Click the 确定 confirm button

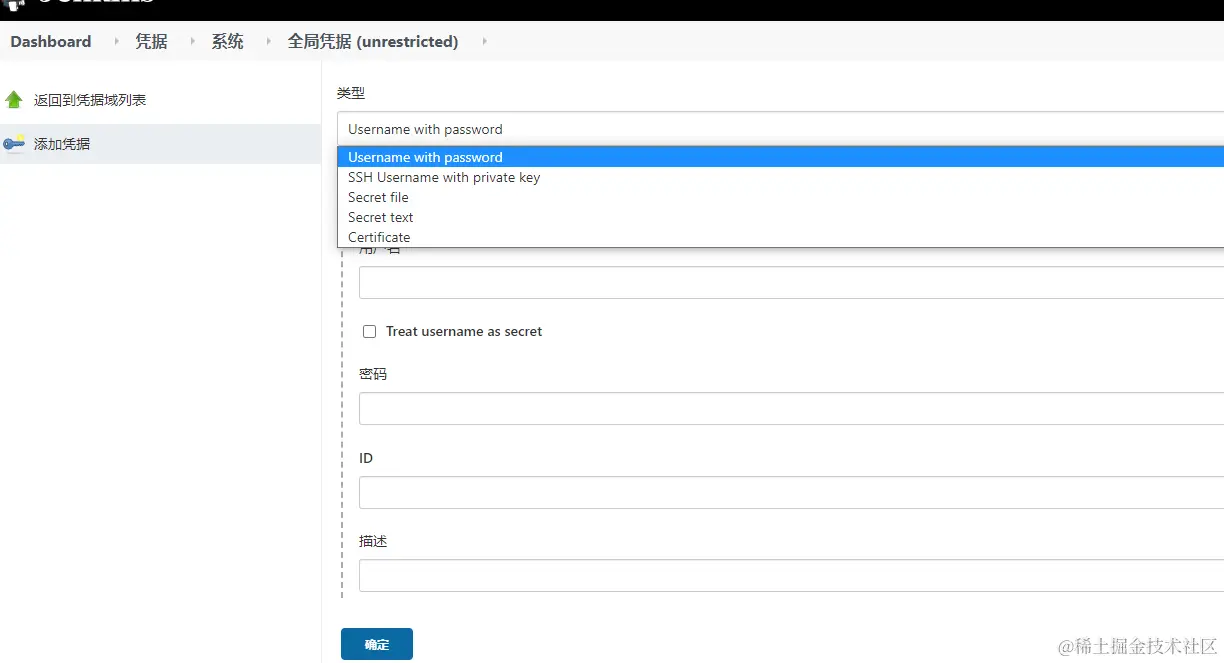[377, 644]
